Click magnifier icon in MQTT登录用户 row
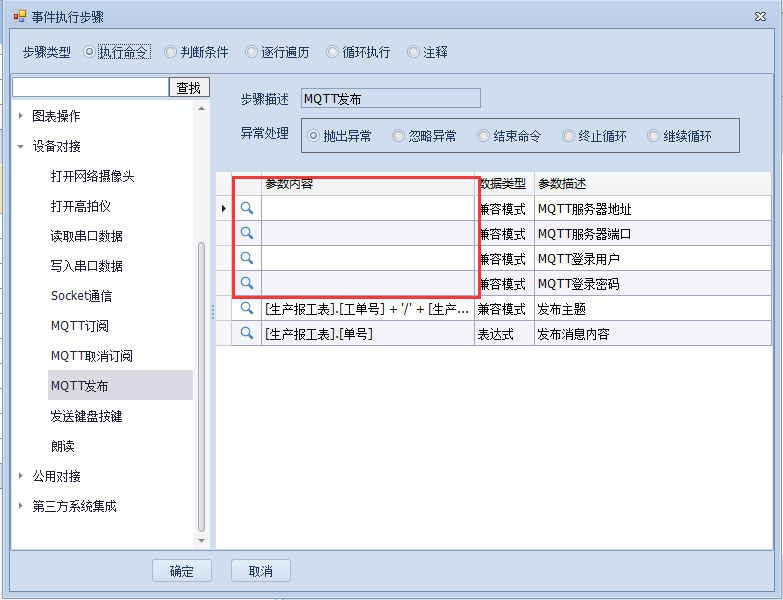This screenshot has width=783, height=600. click(246, 258)
